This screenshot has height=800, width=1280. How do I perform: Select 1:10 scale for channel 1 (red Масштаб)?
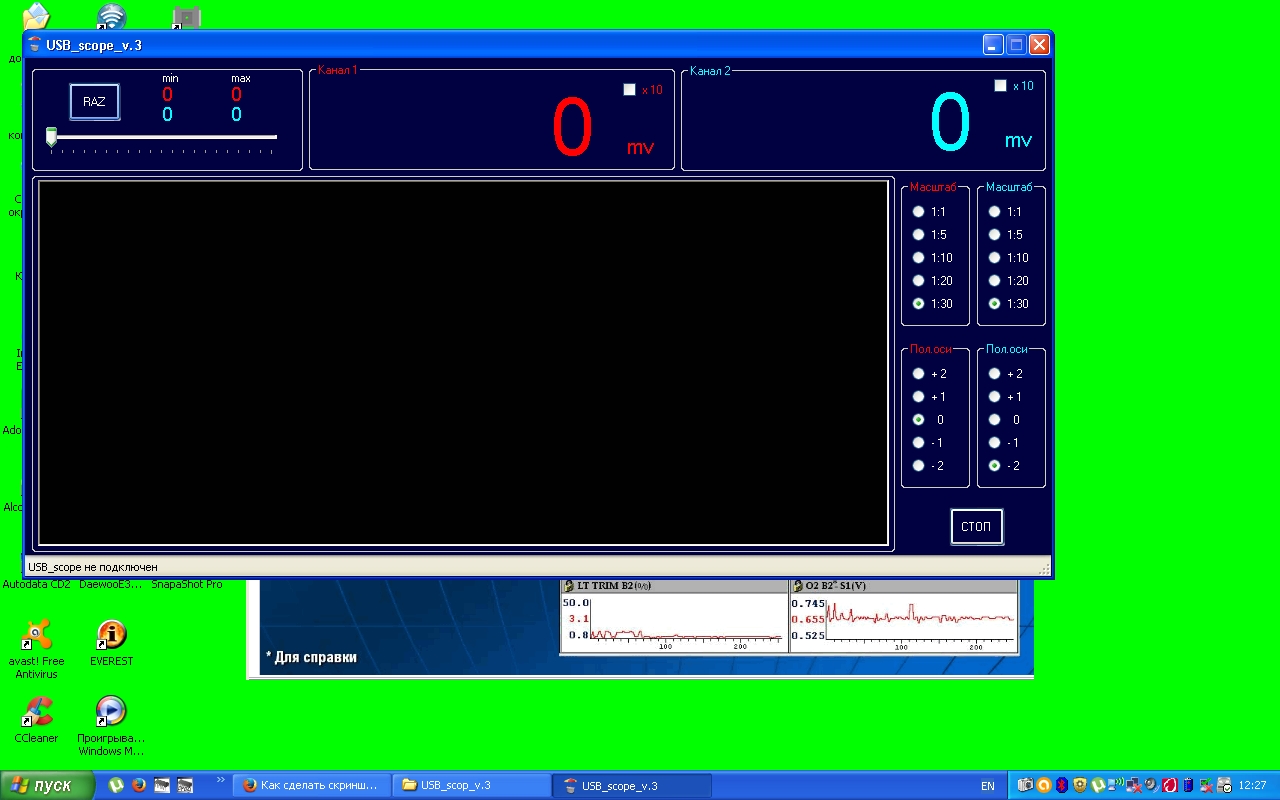[918, 257]
